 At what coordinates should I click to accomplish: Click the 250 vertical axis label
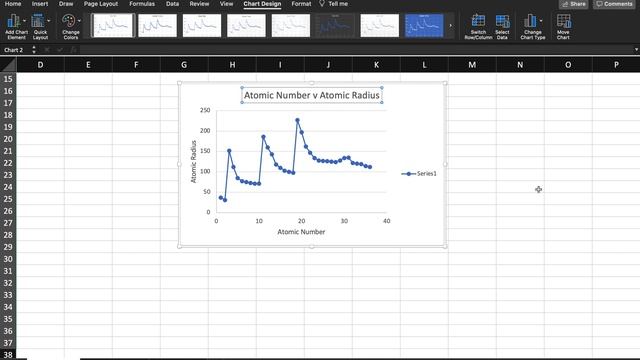[205, 110]
